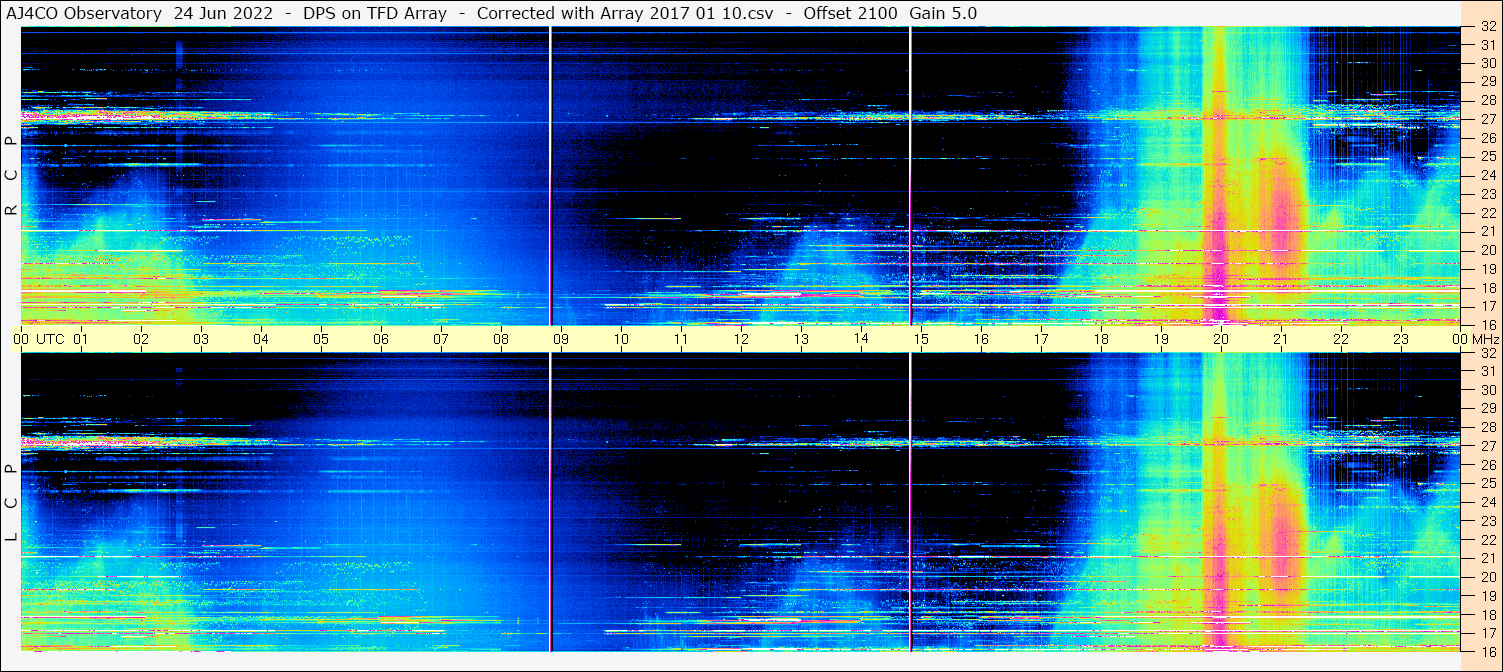Select the 17 MHz tick of the RCP panel
Viewport: 1503px width, 672px height.
pyautogui.click(x=1487, y=306)
